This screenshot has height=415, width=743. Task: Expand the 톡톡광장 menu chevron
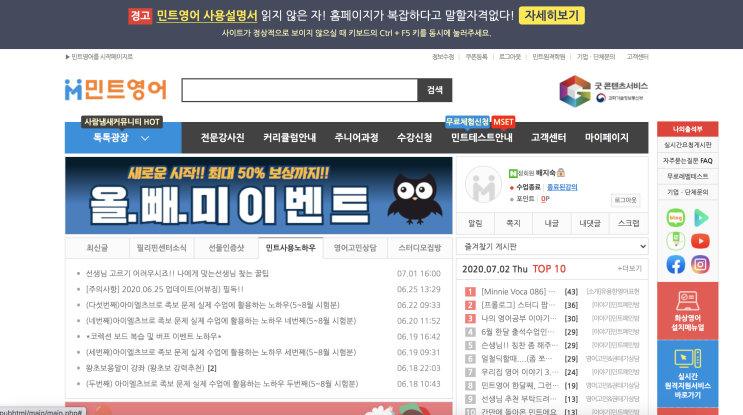[145, 138]
